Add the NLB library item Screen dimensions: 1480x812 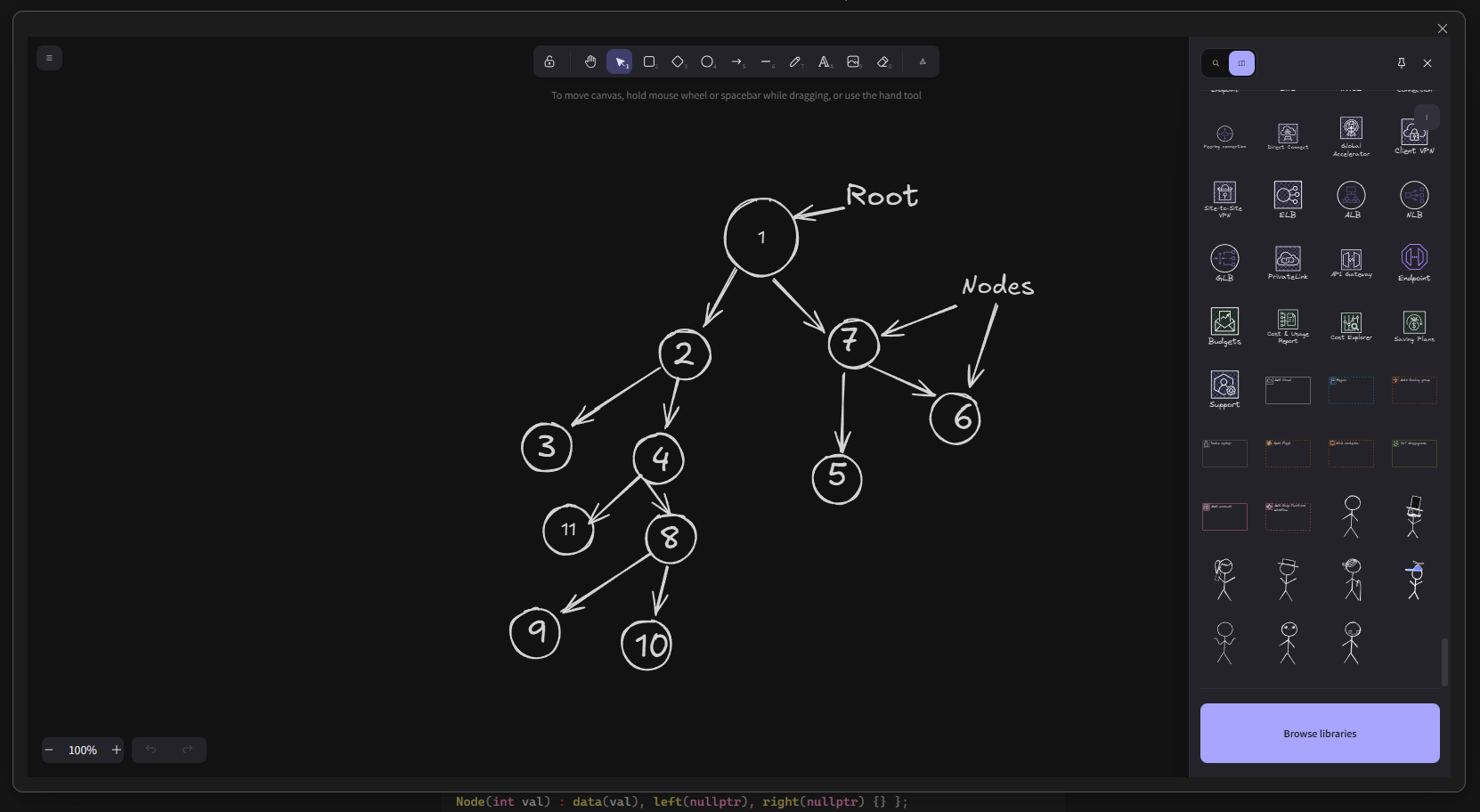pos(1414,199)
